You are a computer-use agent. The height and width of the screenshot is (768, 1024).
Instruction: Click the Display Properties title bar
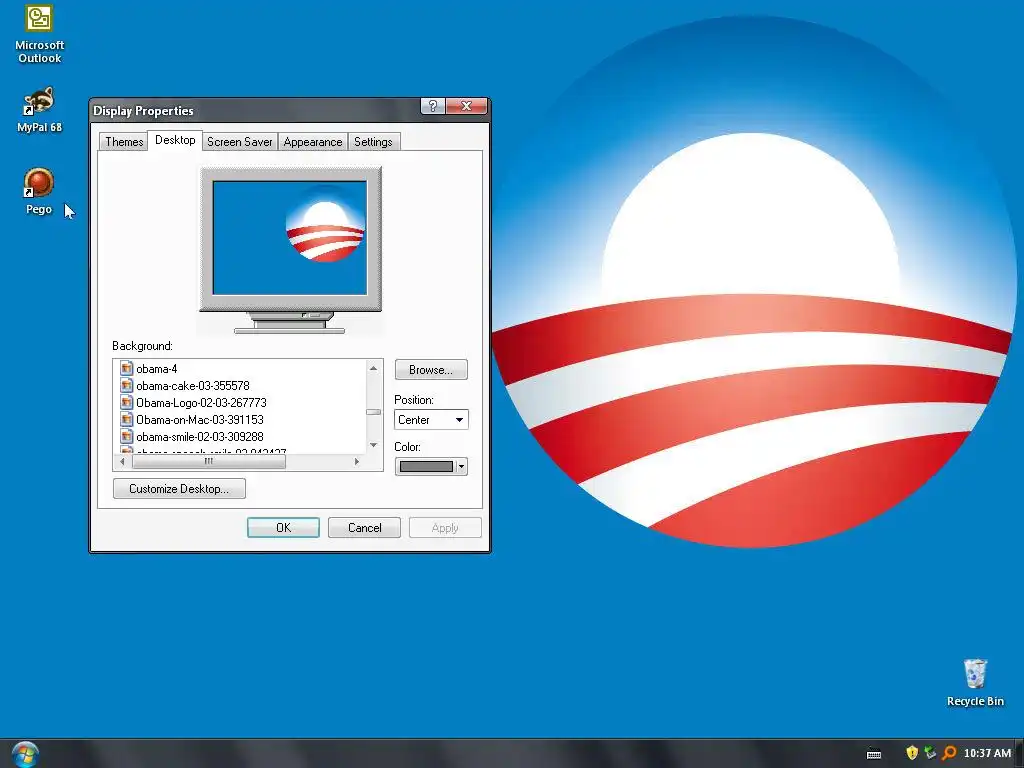[x=255, y=110]
